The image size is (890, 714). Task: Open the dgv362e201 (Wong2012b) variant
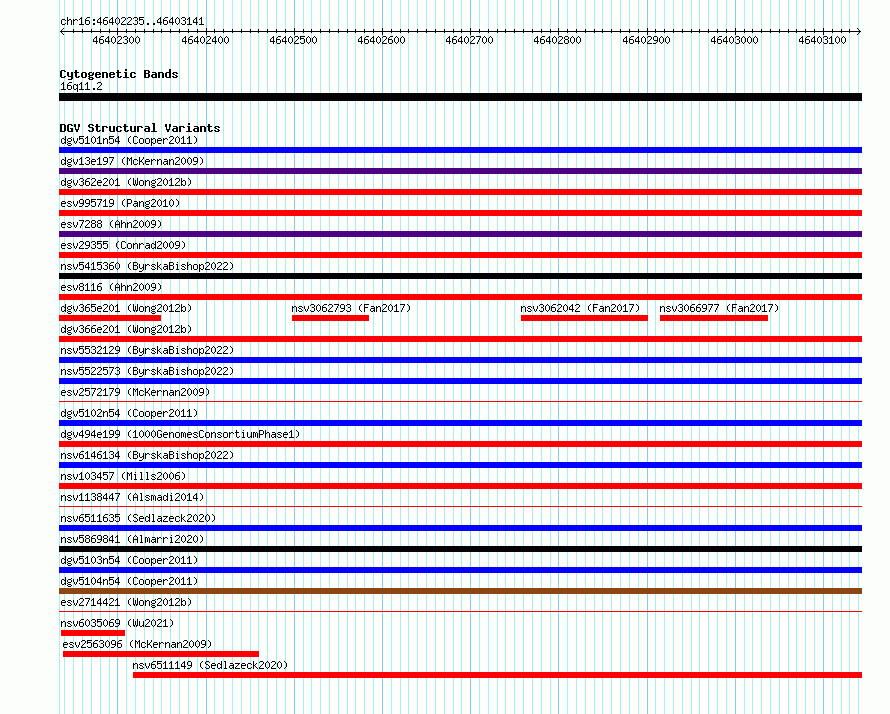point(126,182)
